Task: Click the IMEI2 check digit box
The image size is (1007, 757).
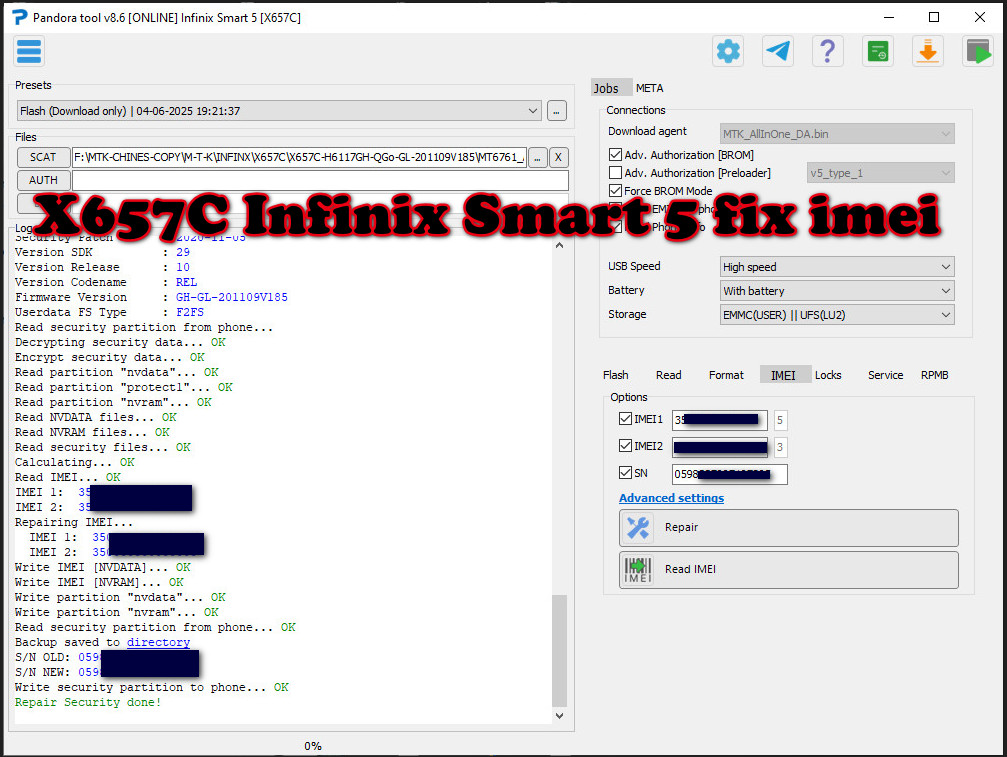Action: pos(780,447)
